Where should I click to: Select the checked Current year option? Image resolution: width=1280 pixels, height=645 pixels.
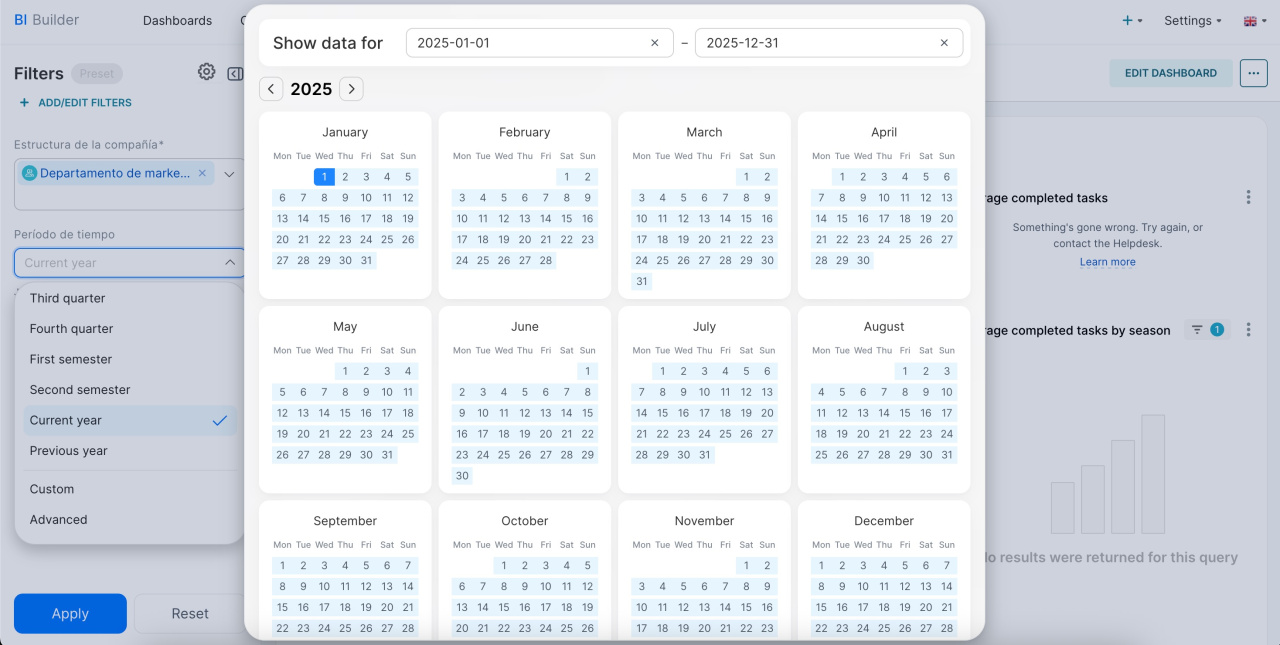130,420
